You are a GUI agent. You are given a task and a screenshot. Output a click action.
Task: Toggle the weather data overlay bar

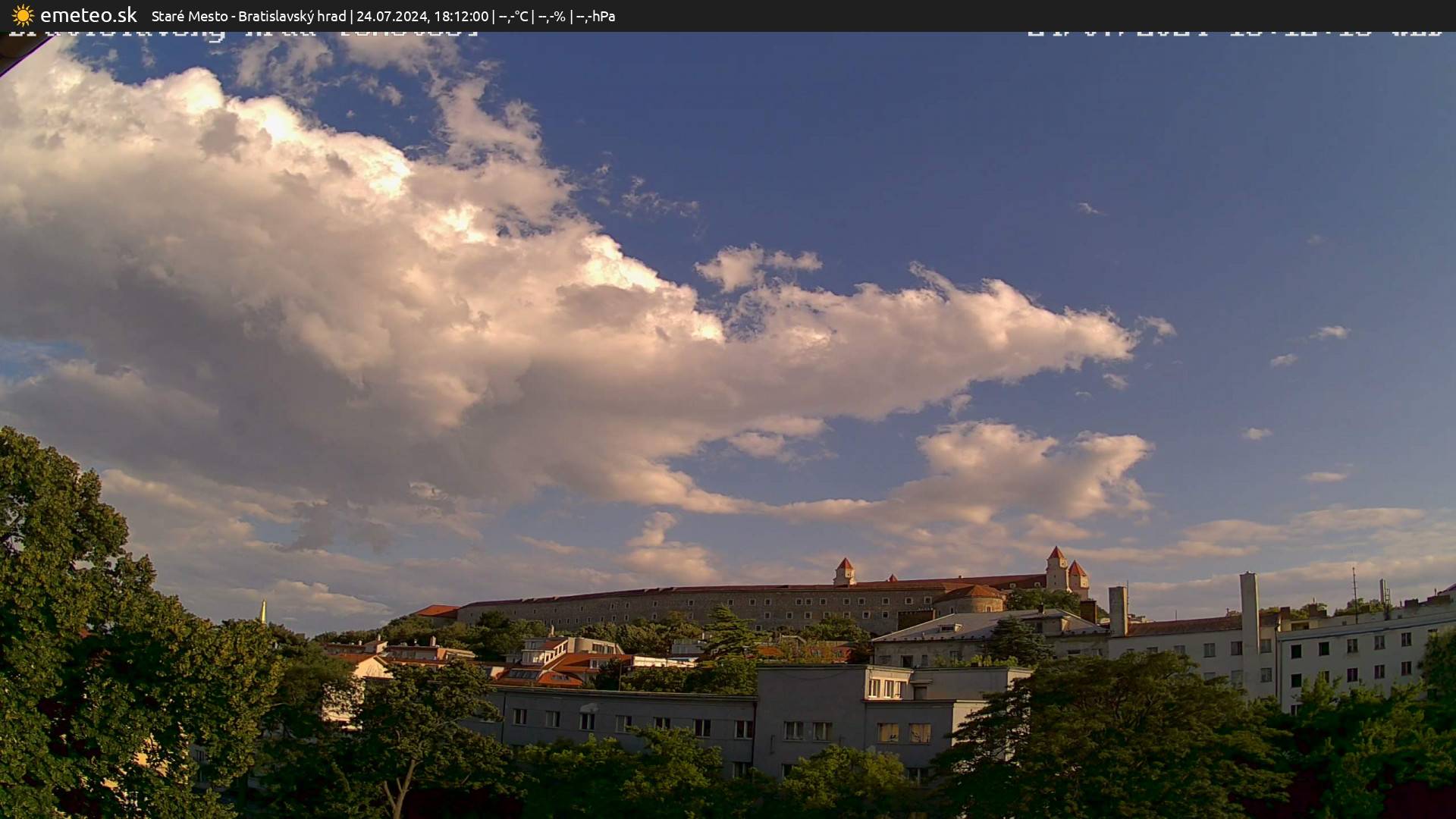tap(728, 16)
